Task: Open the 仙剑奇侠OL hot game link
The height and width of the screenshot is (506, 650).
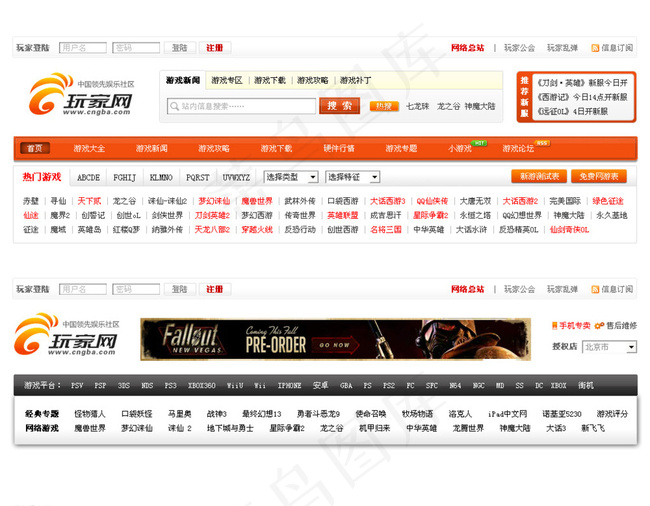Action: 569,230
